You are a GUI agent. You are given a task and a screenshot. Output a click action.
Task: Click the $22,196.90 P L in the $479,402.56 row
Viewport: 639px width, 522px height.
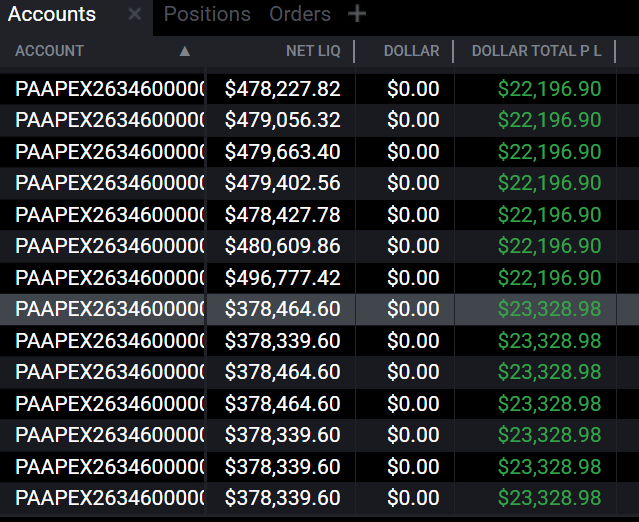549,183
